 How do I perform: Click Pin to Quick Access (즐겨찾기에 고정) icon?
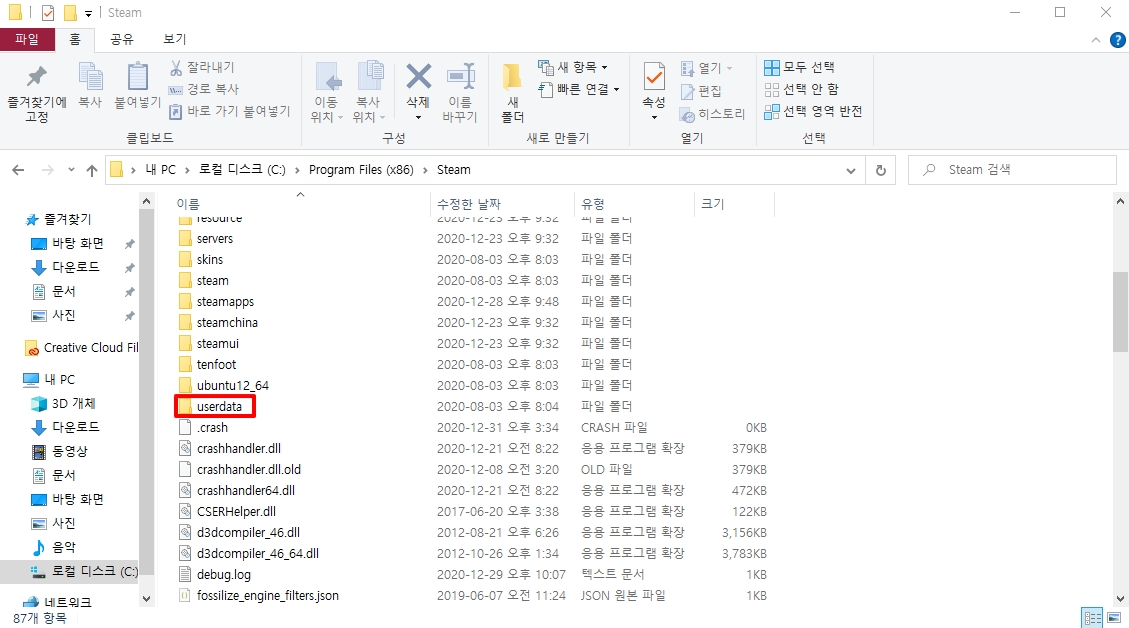click(x=37, y=76)
